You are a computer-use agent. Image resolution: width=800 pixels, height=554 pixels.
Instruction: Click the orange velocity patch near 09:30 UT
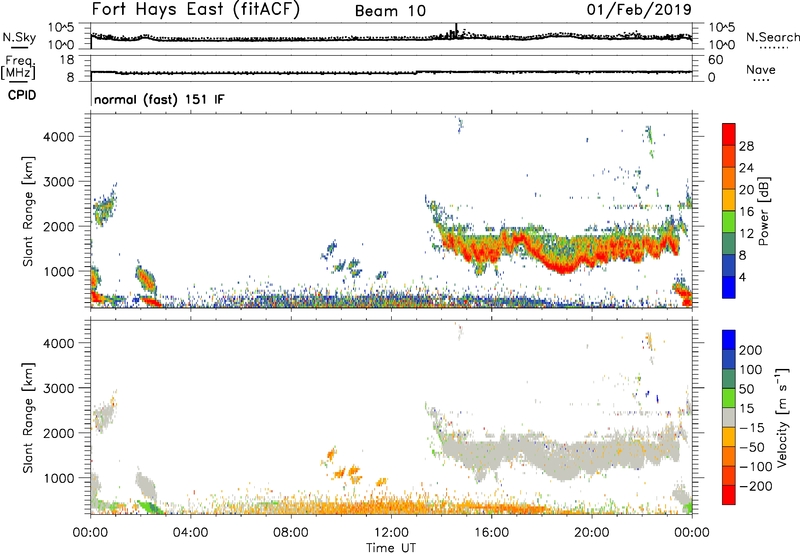[332, 453]
